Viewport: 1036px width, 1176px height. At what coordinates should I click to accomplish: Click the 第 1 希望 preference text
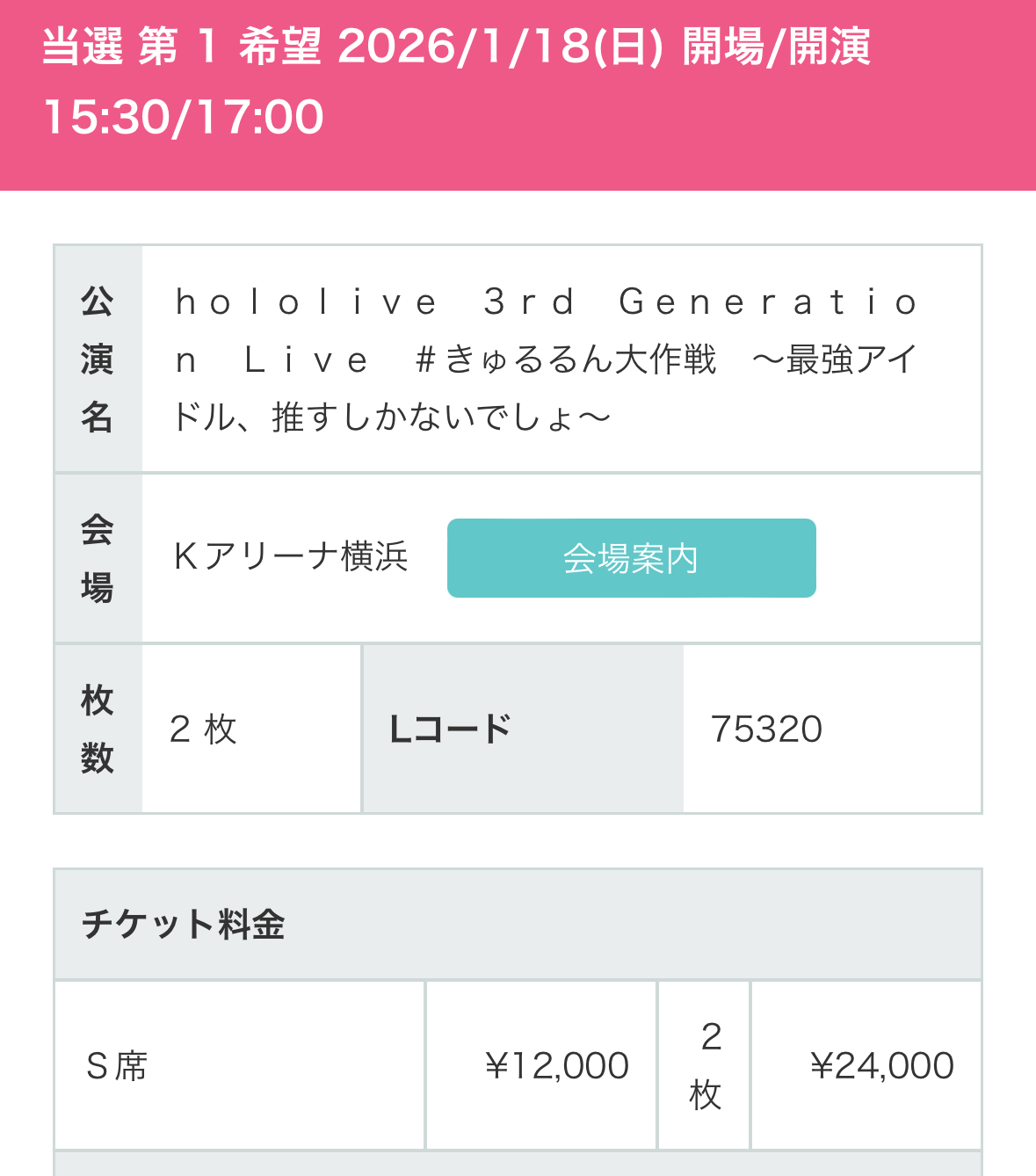coord(230,46)
